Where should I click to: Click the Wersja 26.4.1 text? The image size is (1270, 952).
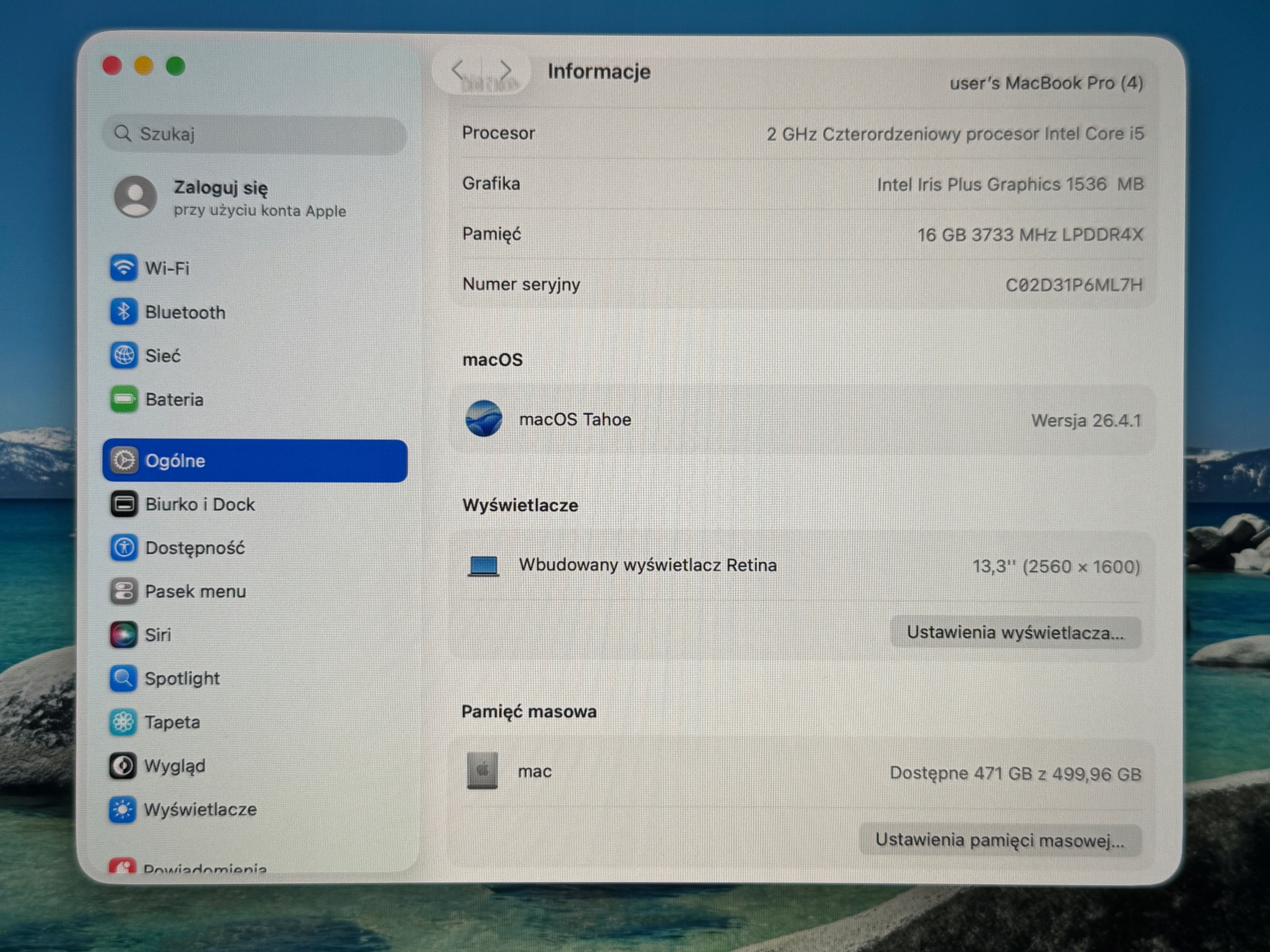point(1086,420)
